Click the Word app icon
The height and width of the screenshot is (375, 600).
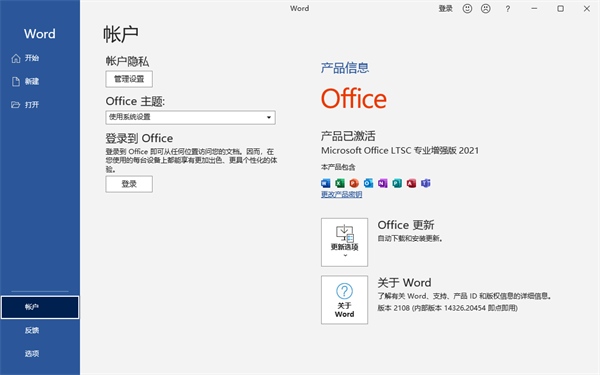(326, 183)
